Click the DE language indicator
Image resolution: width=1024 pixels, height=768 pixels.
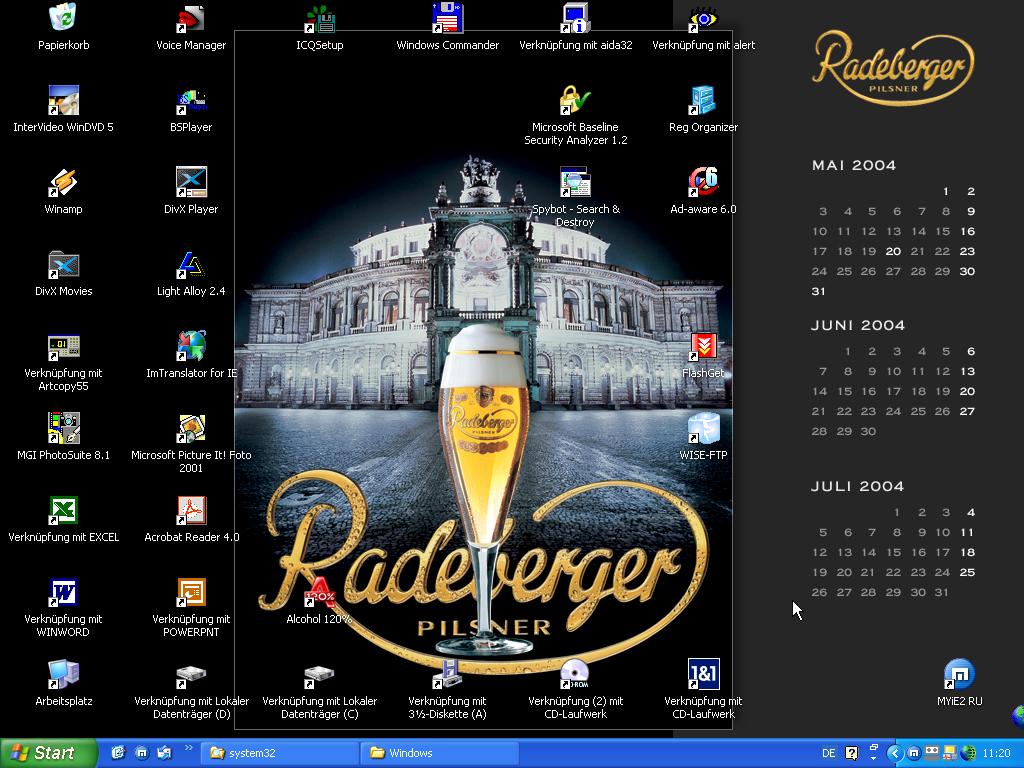pos(828,753)
